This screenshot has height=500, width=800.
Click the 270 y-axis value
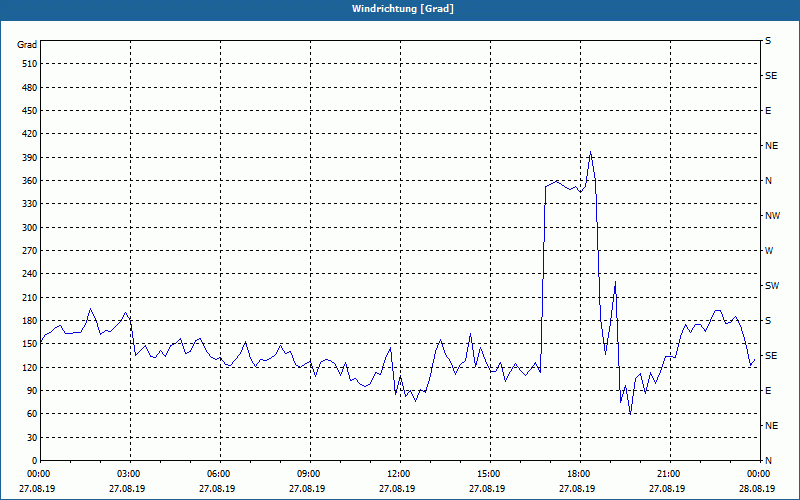coord(30,251)
